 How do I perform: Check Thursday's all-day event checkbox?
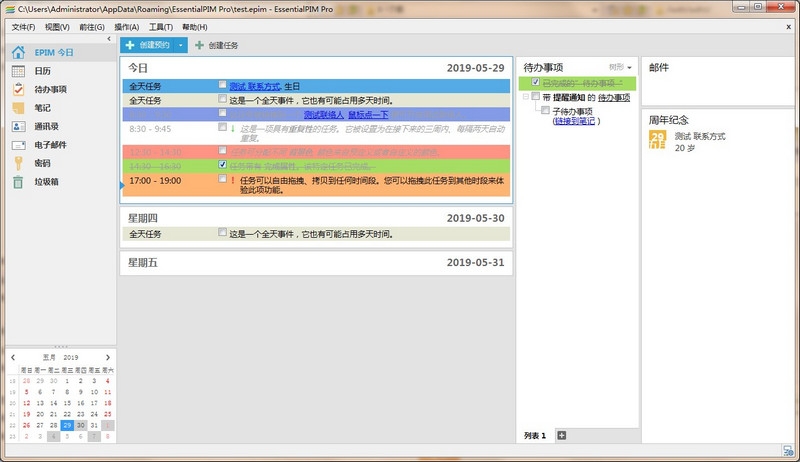click(x=222, y=232)
